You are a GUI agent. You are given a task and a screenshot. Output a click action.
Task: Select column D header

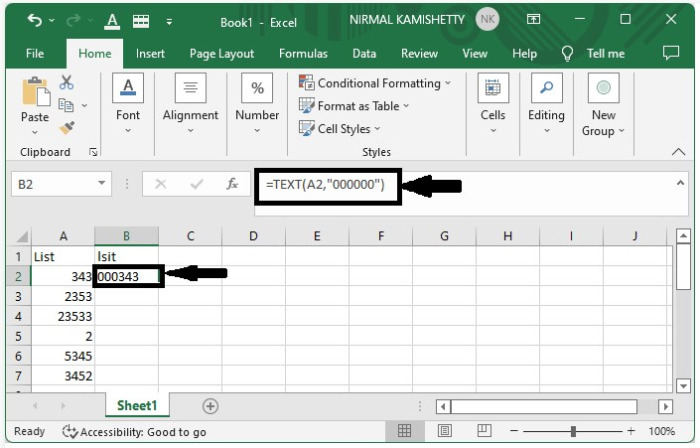(253, 236)
